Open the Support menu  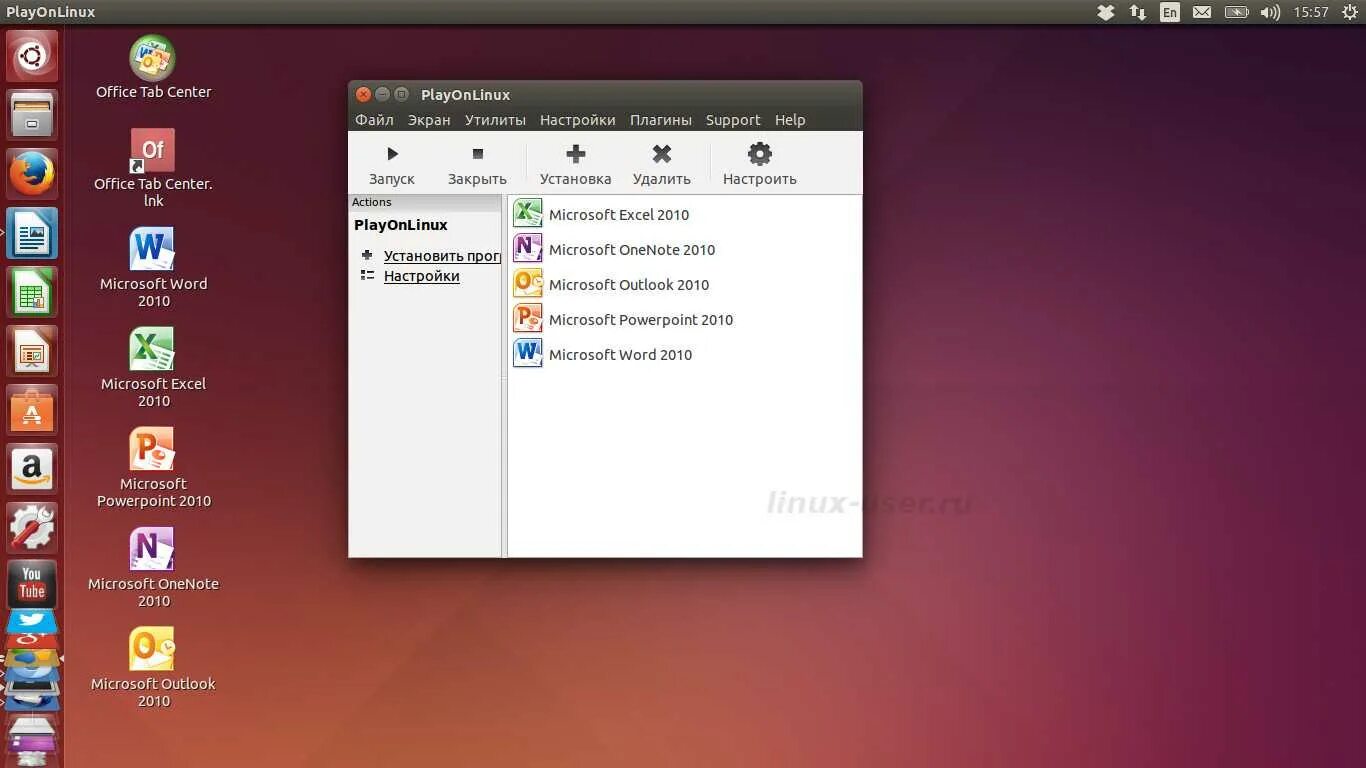733,120
